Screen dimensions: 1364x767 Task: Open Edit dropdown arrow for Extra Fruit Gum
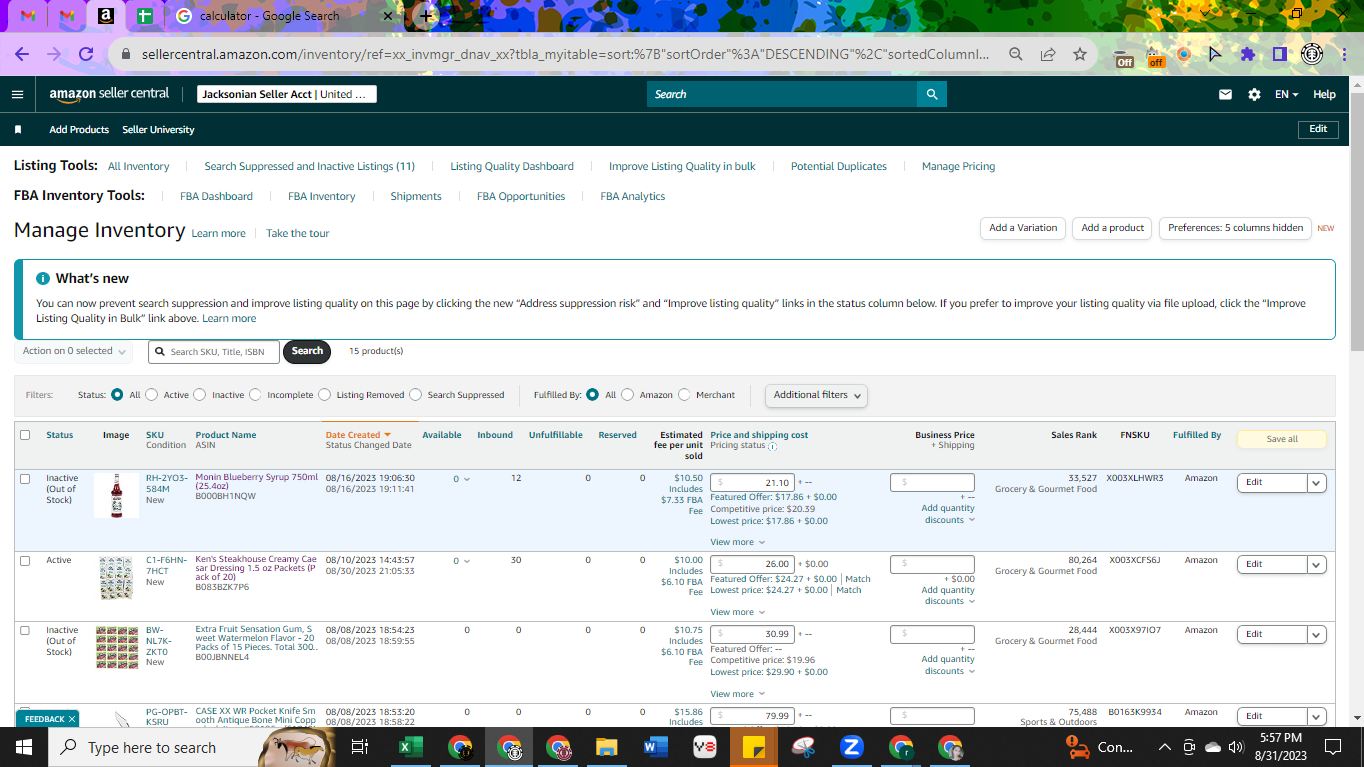1317,634
